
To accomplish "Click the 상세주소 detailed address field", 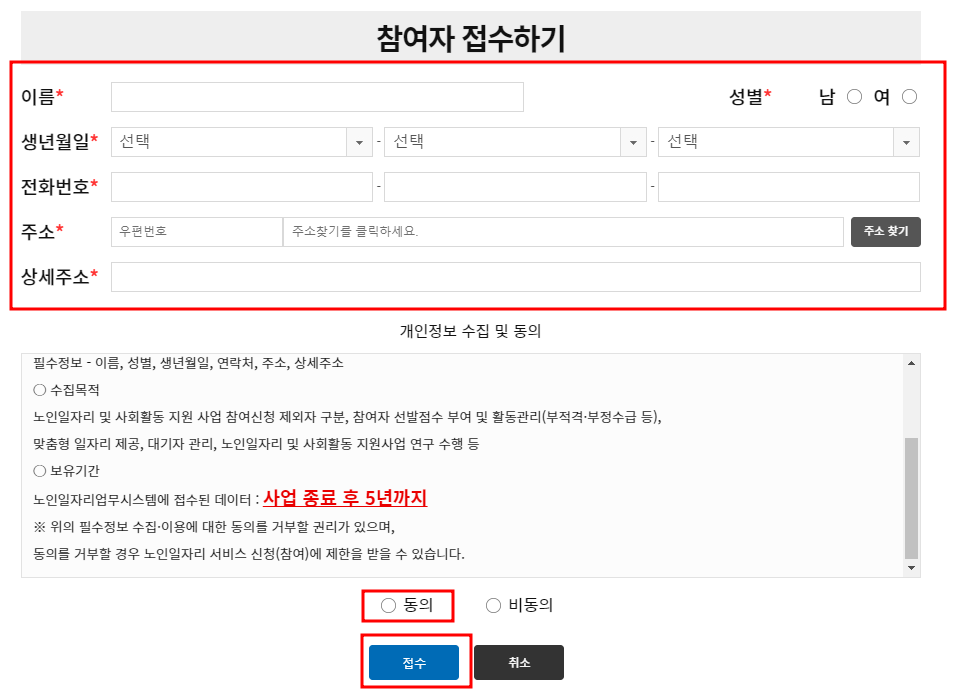I will pyautogui.click(x=516, y=276).
